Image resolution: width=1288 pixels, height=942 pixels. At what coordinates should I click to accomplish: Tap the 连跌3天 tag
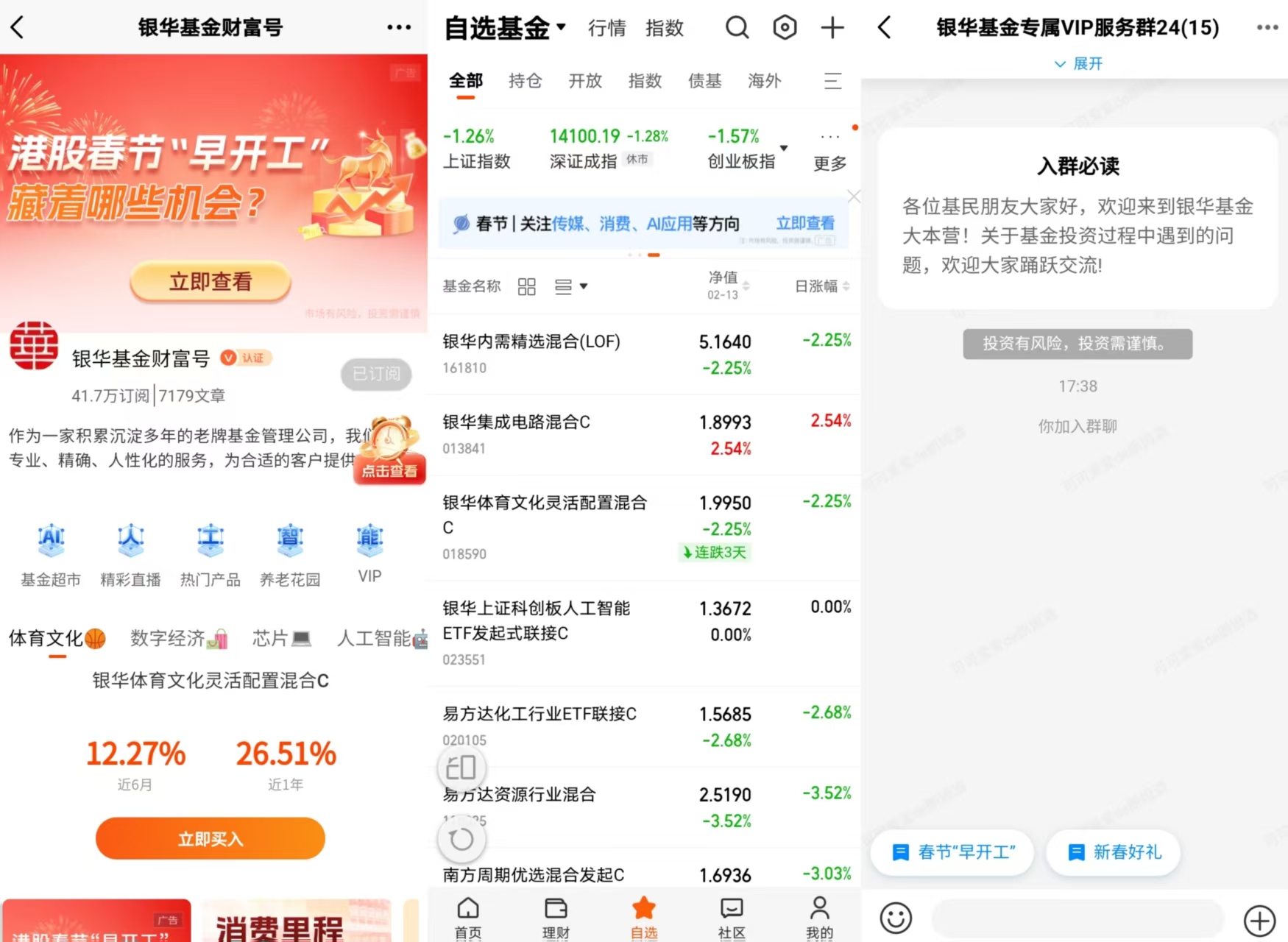coord(714,553)
